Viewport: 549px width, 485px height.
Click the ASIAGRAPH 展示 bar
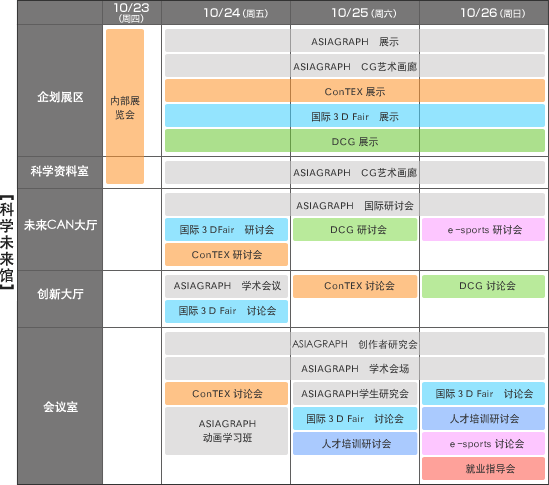(x=355, y=41)
